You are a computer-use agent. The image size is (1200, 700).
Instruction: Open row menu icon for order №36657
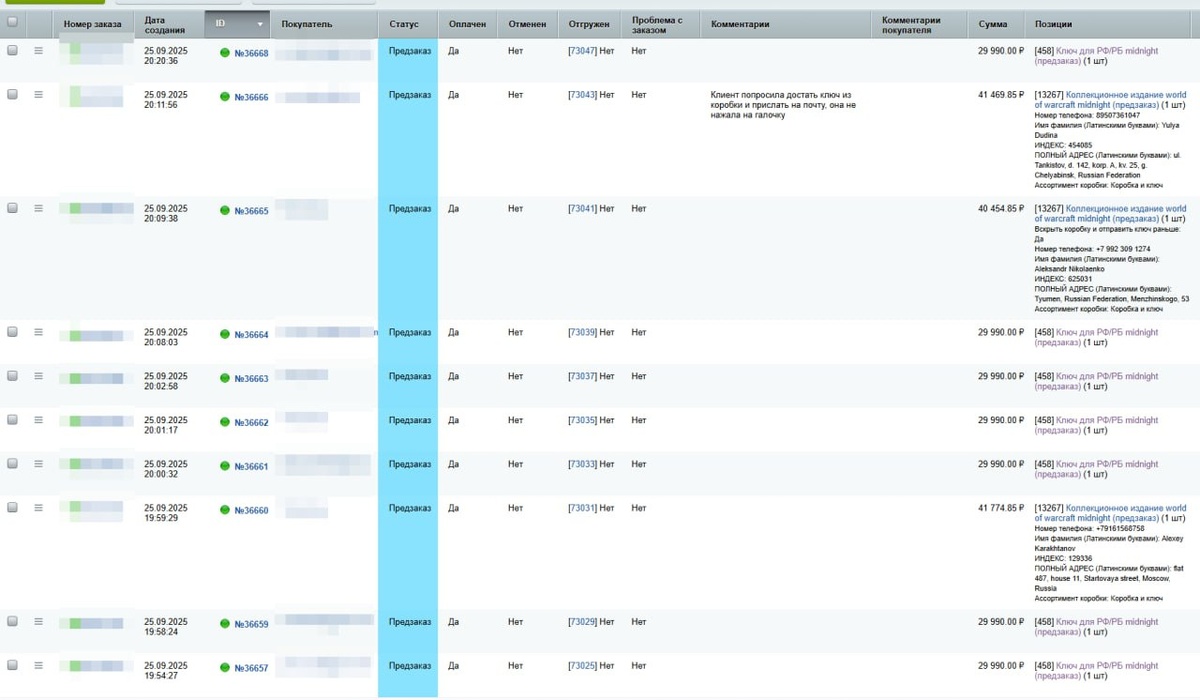click(38, 665)
